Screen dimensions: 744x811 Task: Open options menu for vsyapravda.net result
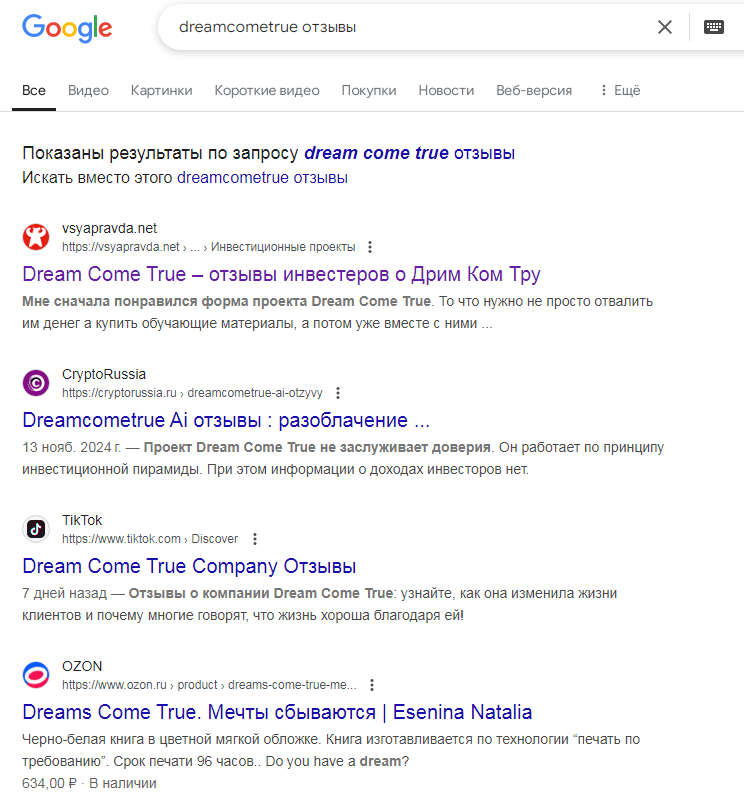click(x=370, y=247)
